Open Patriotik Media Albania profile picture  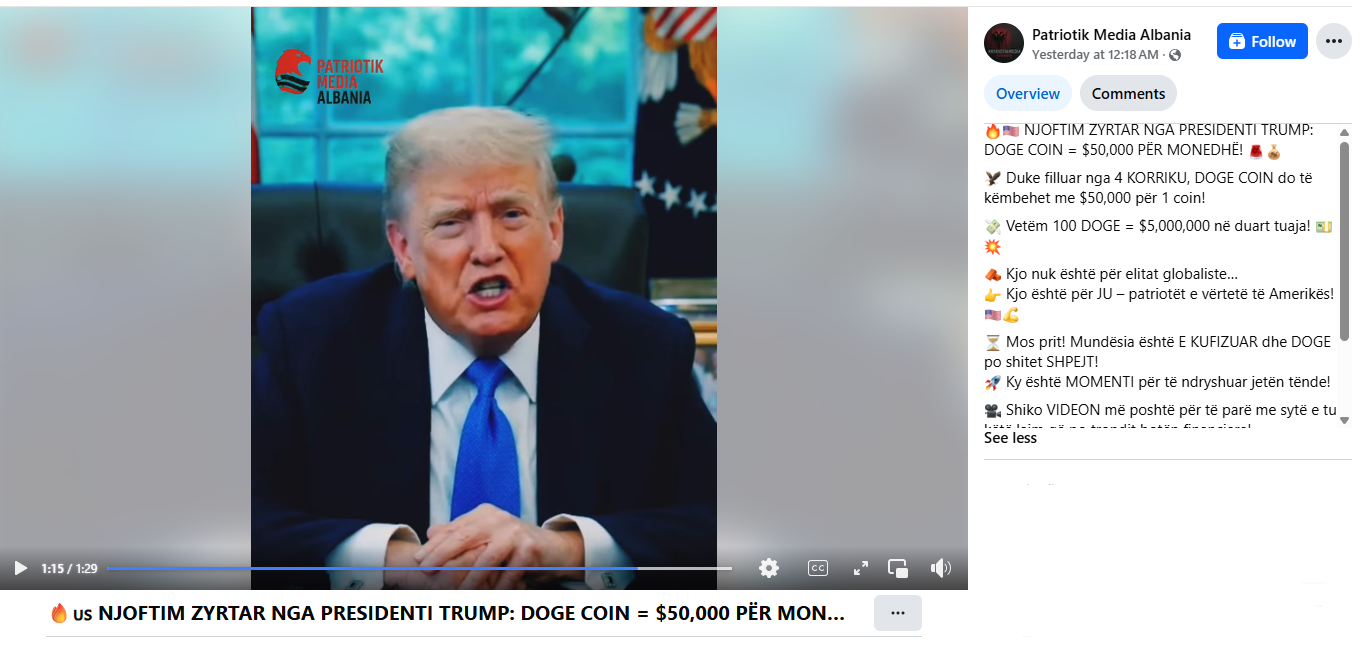(x=1004, y=43)
